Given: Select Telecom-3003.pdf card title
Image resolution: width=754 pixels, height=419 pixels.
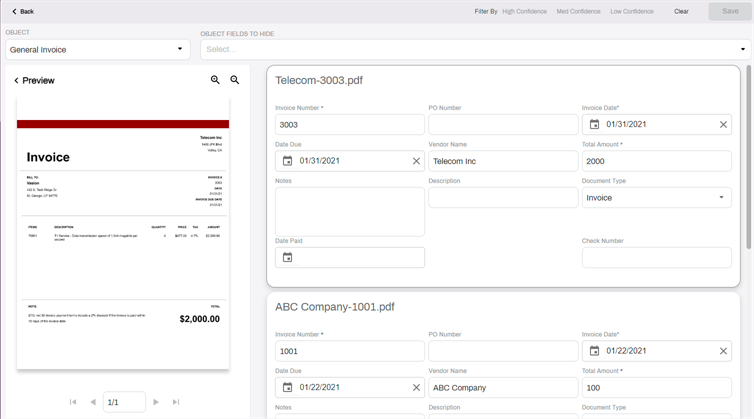Looking at the screenshot, I should [x=319, y=80].
